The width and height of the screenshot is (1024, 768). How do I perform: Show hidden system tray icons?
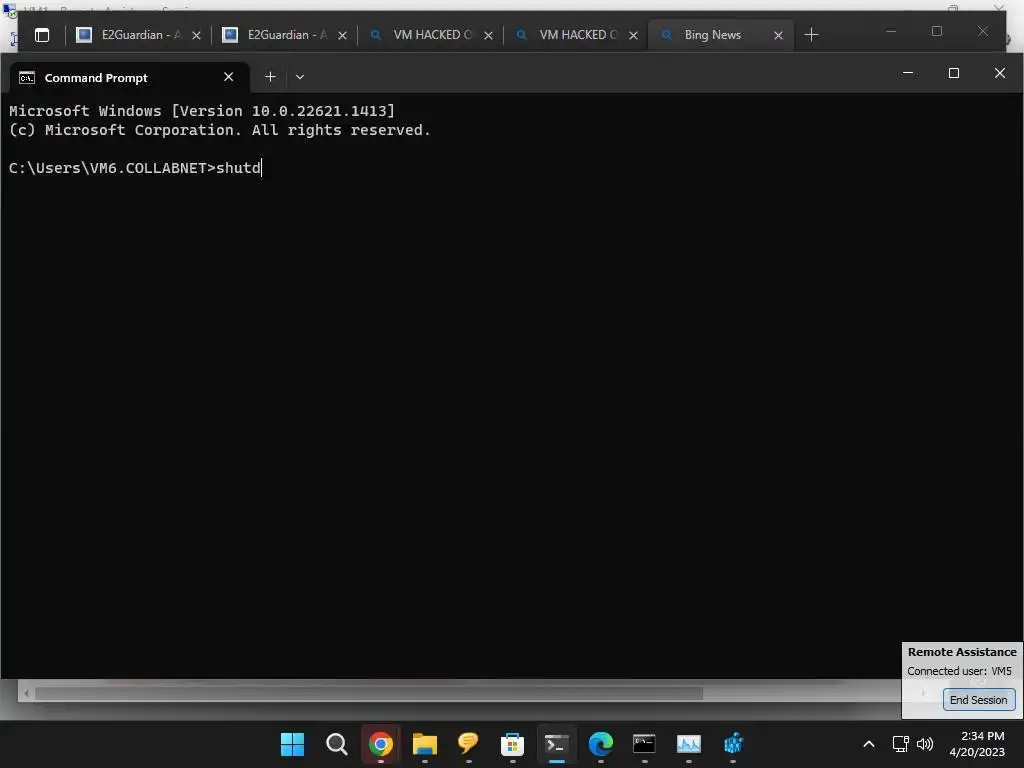coord(869,744)
